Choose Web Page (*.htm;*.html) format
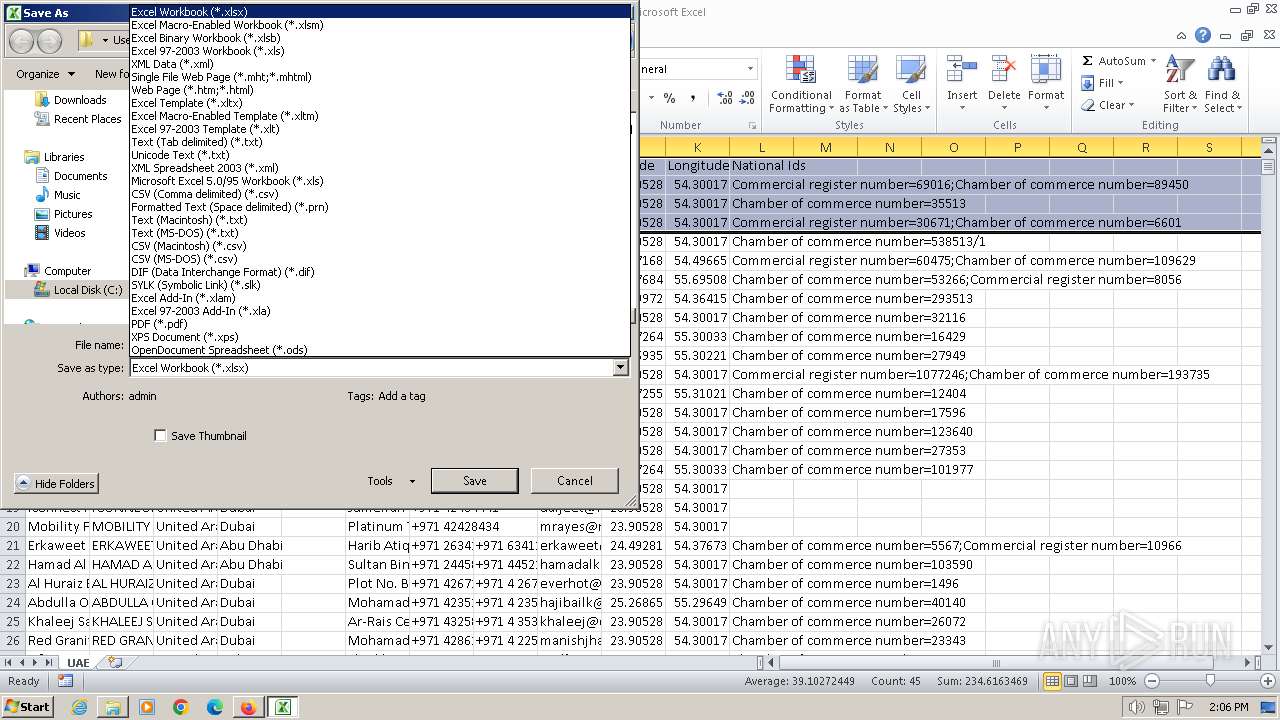This screenshot has height=720, width=1280. 379,90
